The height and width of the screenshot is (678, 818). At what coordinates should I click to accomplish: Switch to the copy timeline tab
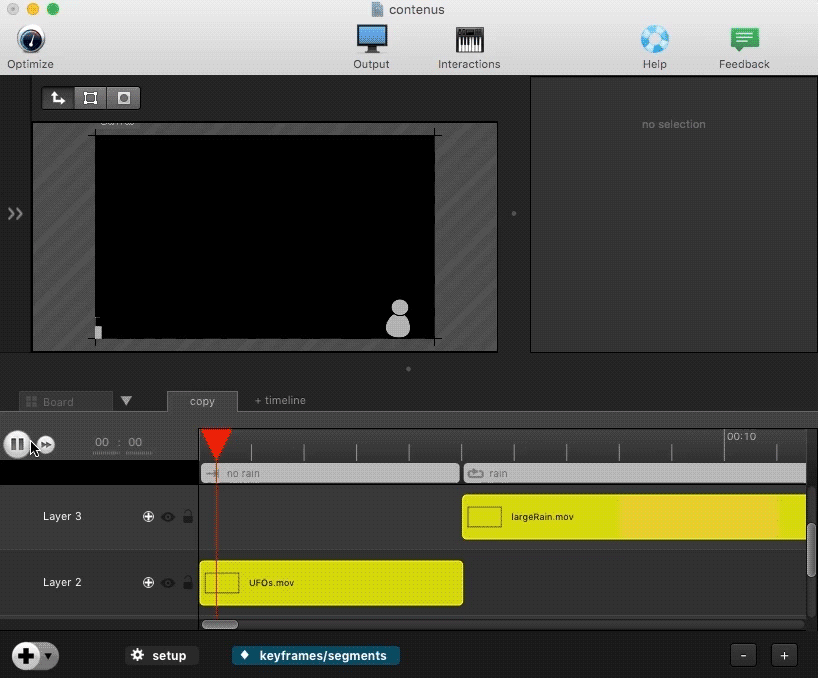click(x=202, y=401)
